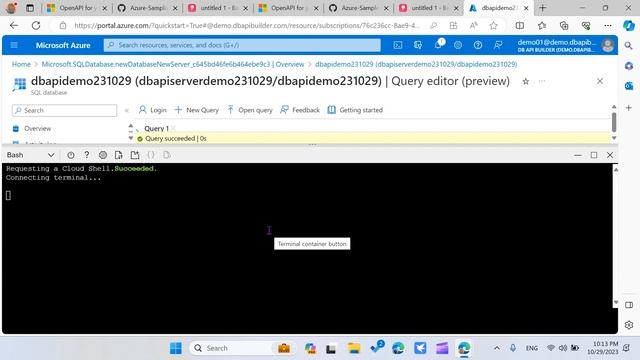
Task: Open the Azure portal hamburger menu
Action: point(14,45)
